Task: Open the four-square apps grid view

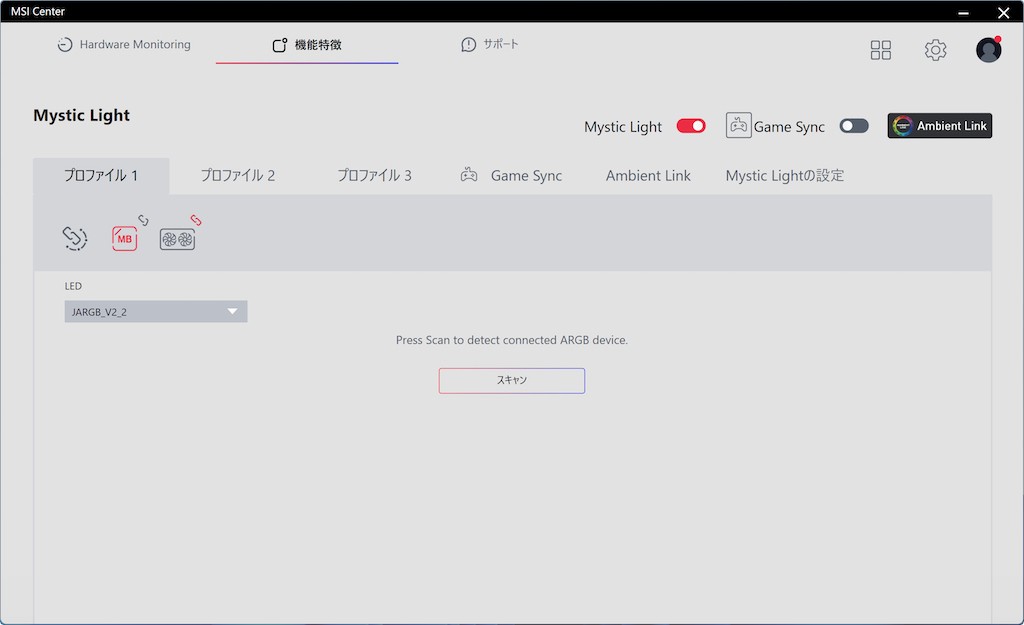Action: (x=880, y=50)
